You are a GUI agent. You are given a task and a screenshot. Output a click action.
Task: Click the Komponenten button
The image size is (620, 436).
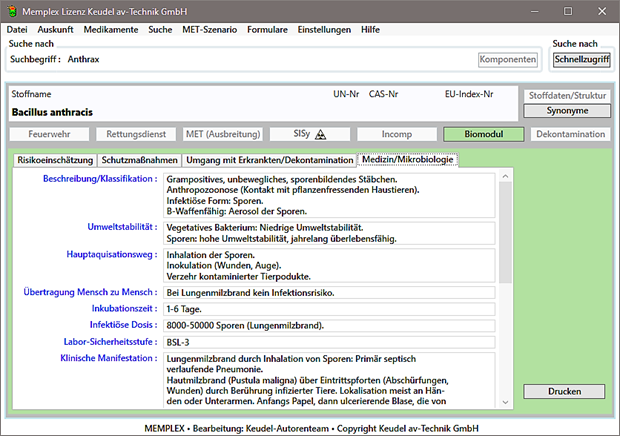click(x=508, y=60)
